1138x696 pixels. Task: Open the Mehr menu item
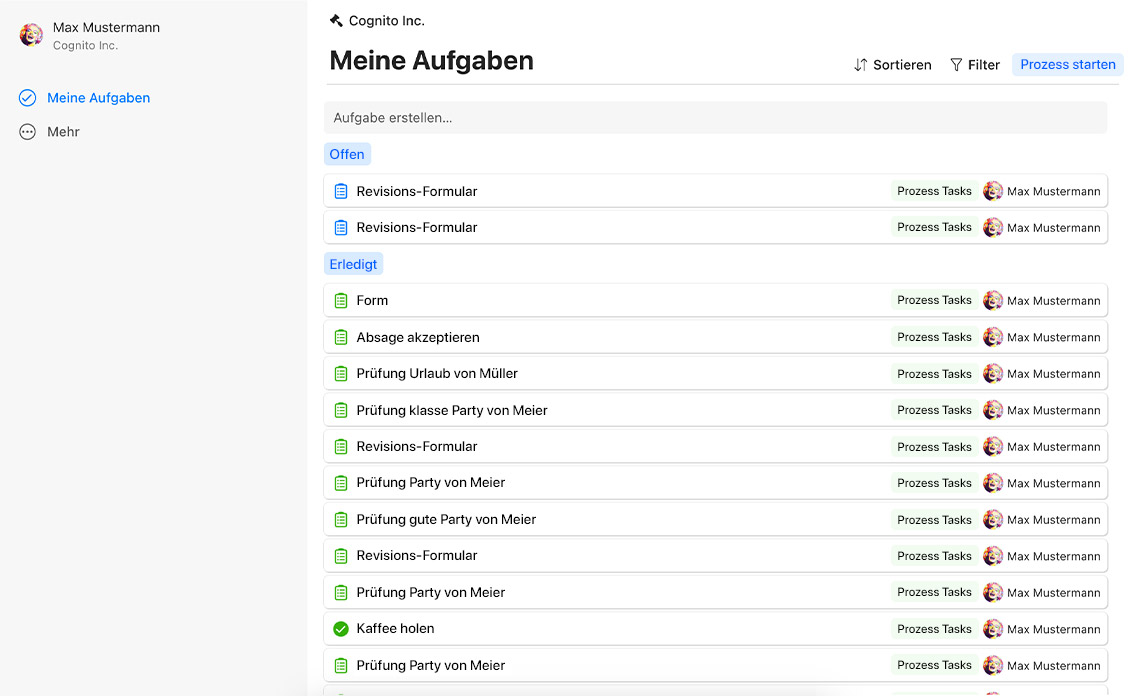pos(63,132)
